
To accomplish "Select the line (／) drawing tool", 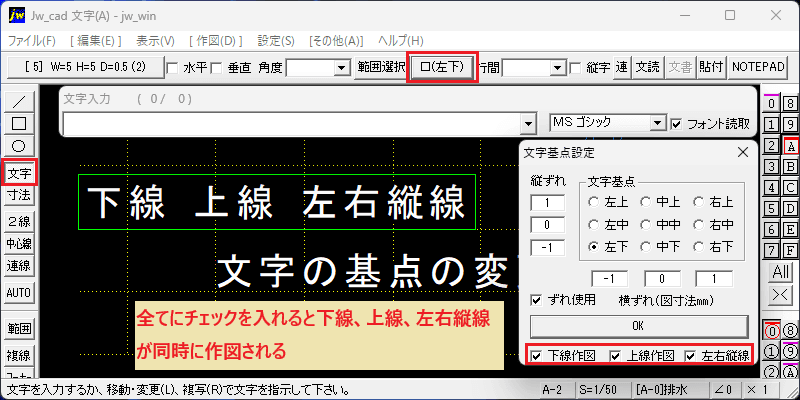I will pyautogui.click(x=19, y=102).
